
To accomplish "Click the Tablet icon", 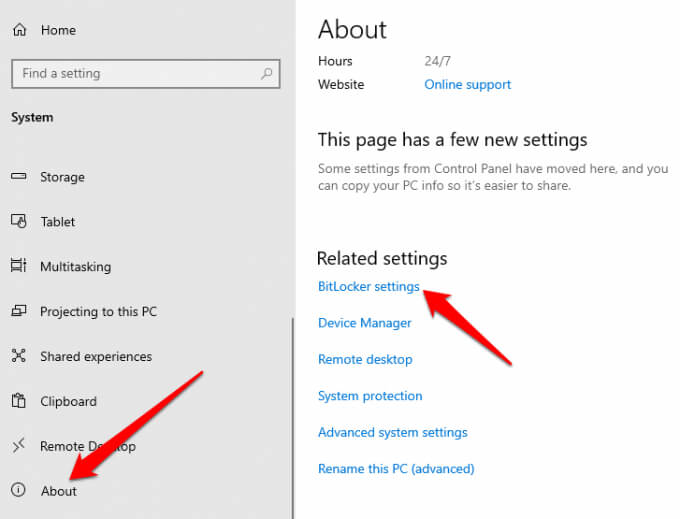I will 18,221.
